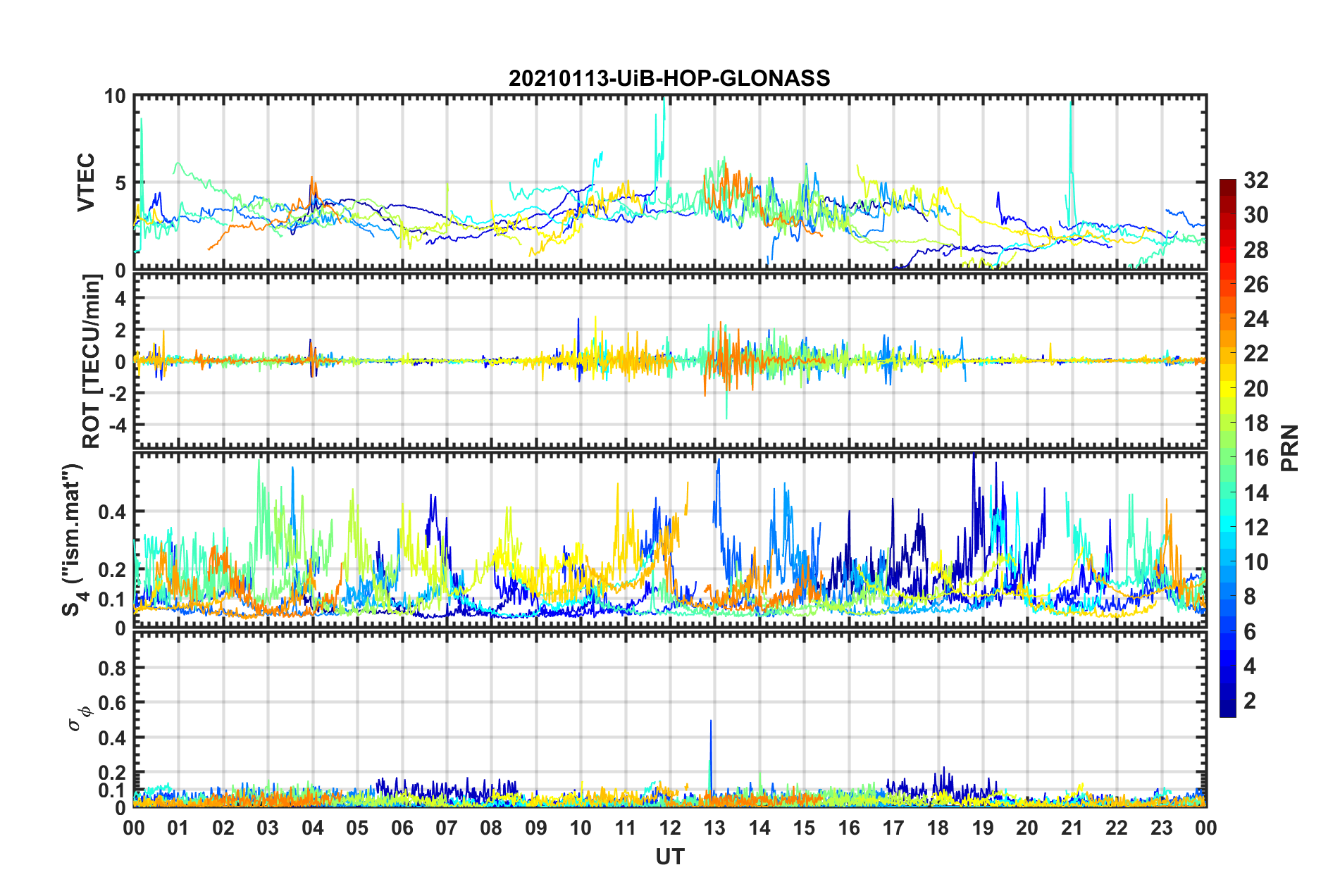The height and width of the screenshot is (896, 1340).
Task: Click the PRN colorbar label
Action: pyautogui.click(x=1290, y=448)
